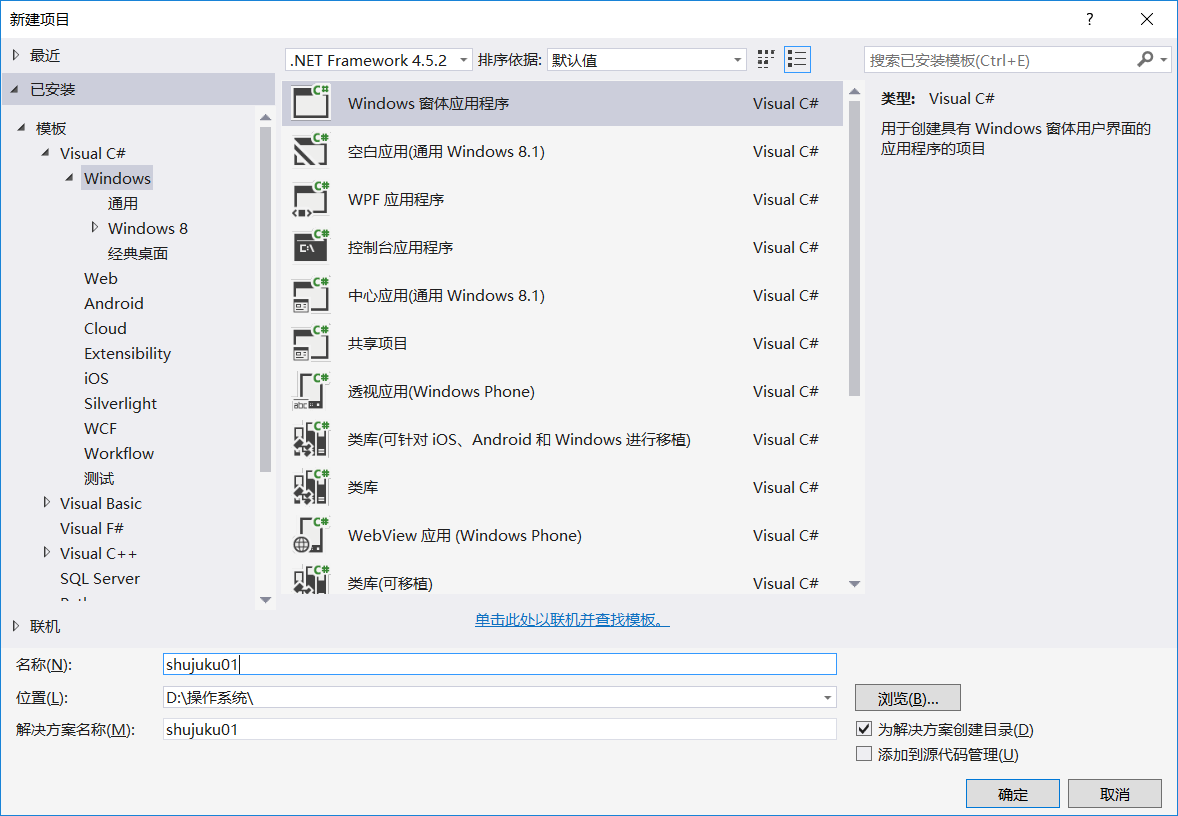Open the help question mark button
The height and width of the screenshot is (816, 1178).
pos(1089,20)
